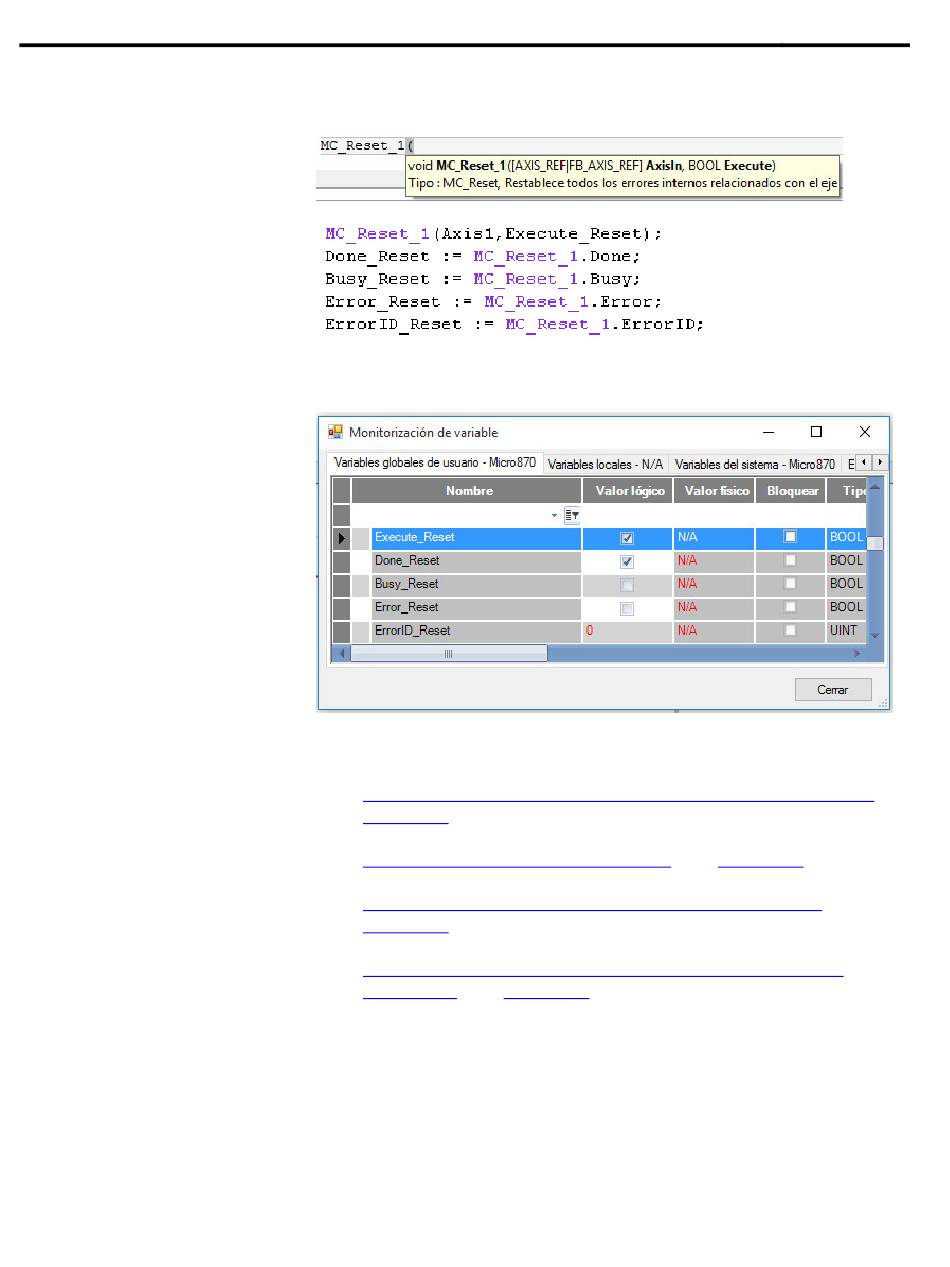
Task: Maximize the Monitorización de variable window
Action: 816,432
